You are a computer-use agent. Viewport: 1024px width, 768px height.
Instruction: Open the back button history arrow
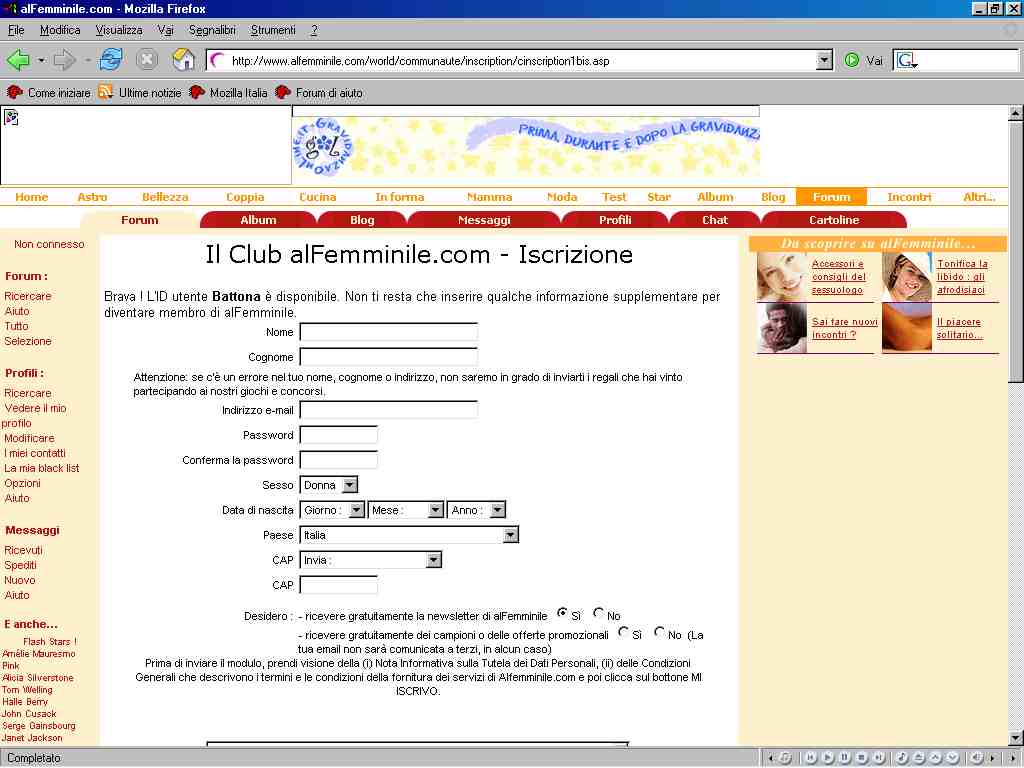(x=41, y=61)
